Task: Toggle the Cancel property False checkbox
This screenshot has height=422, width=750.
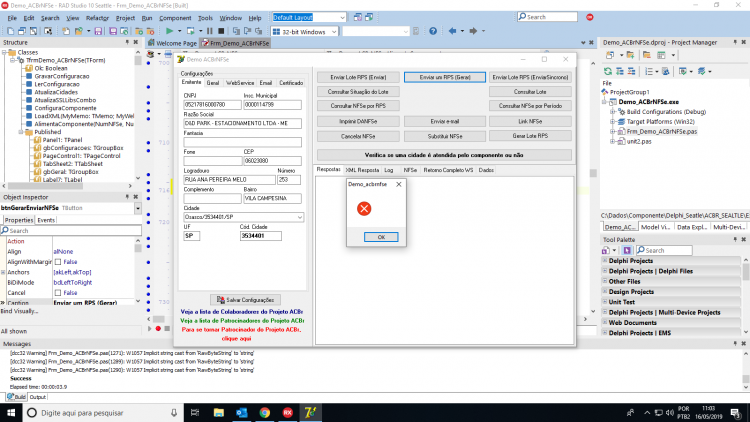Action: pyautogui.click(x=58, y=293)
